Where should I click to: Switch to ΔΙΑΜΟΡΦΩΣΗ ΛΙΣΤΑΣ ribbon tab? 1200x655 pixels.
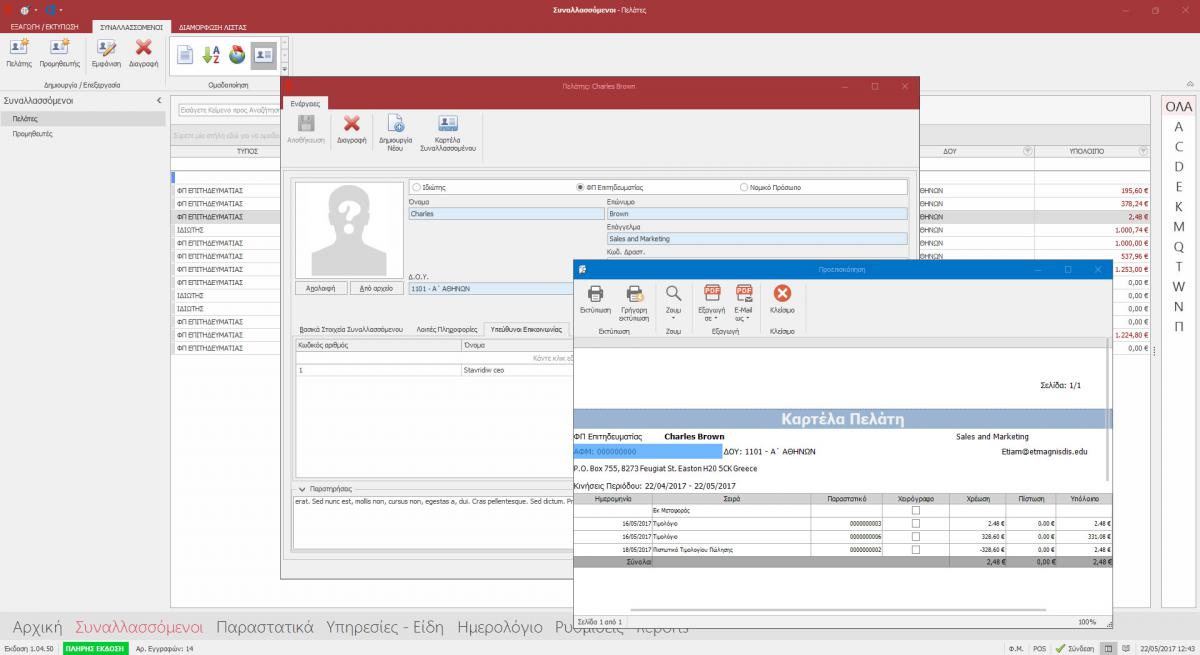(x=212, y=27)
